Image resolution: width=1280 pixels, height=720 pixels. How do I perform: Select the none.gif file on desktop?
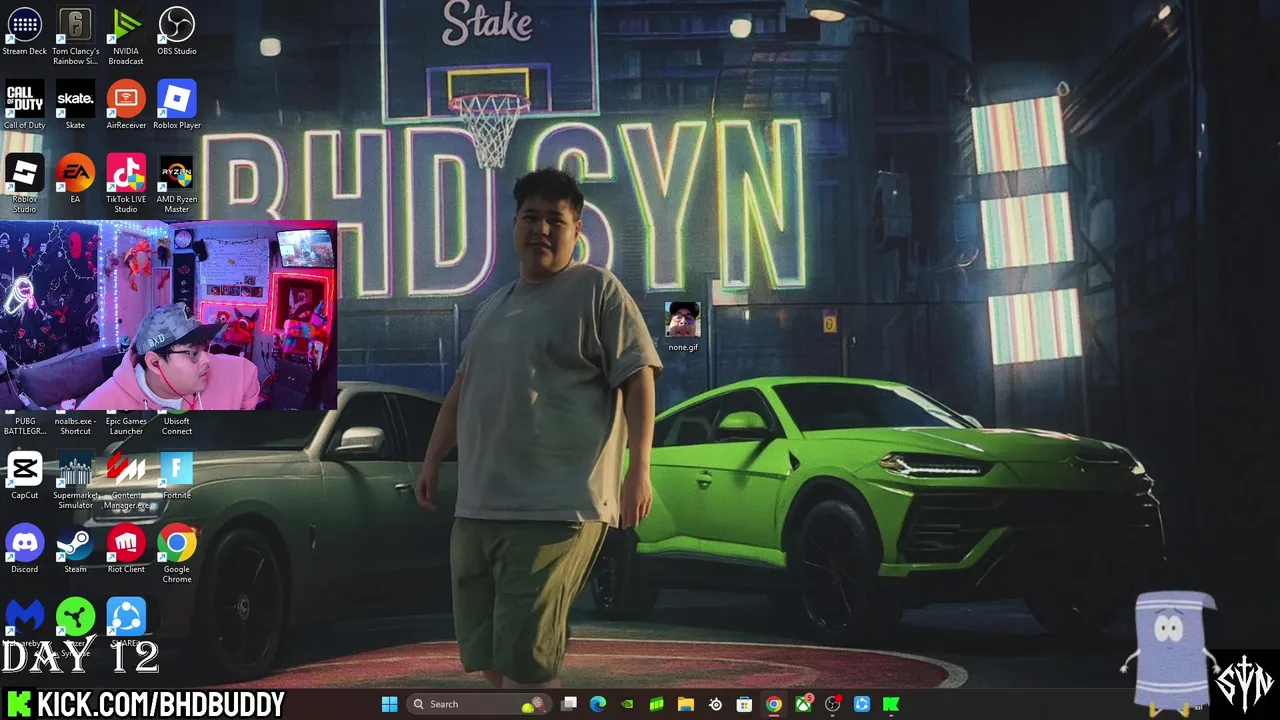684,328
